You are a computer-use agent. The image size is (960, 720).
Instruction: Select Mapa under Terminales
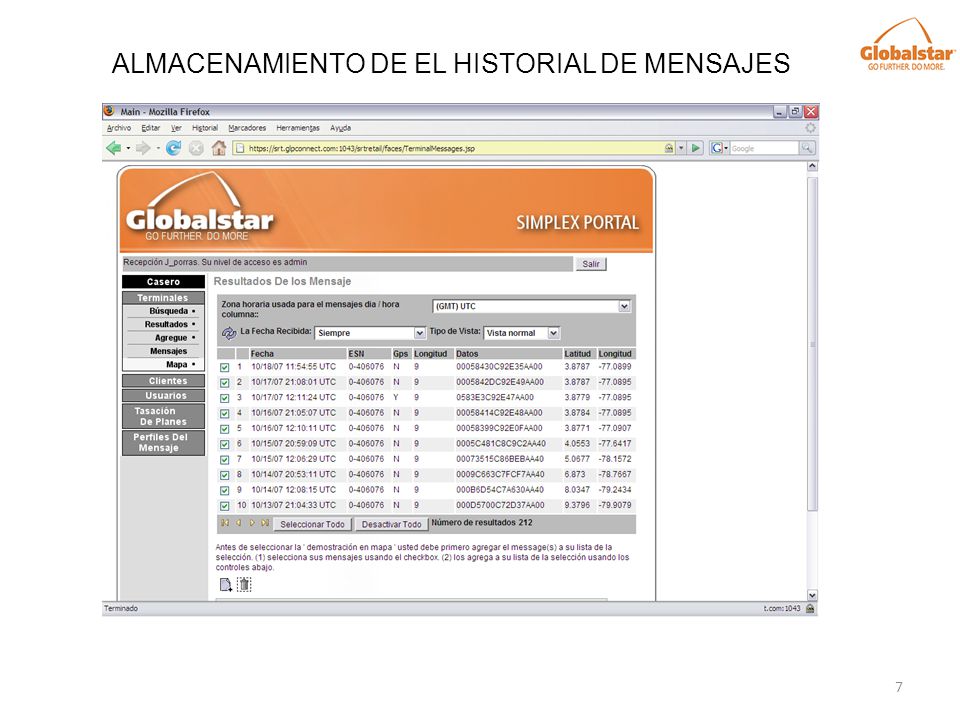(x=176, y=364)
